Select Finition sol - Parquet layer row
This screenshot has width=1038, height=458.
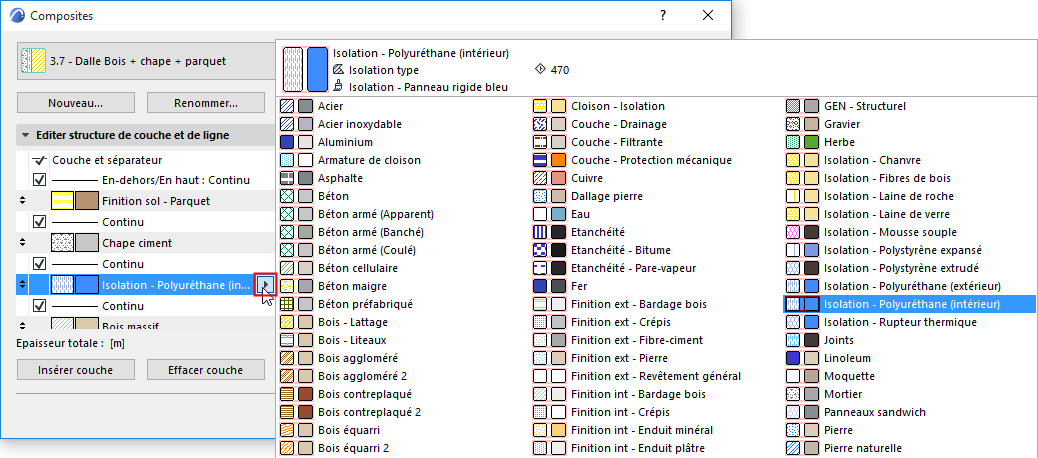[146, 201]
